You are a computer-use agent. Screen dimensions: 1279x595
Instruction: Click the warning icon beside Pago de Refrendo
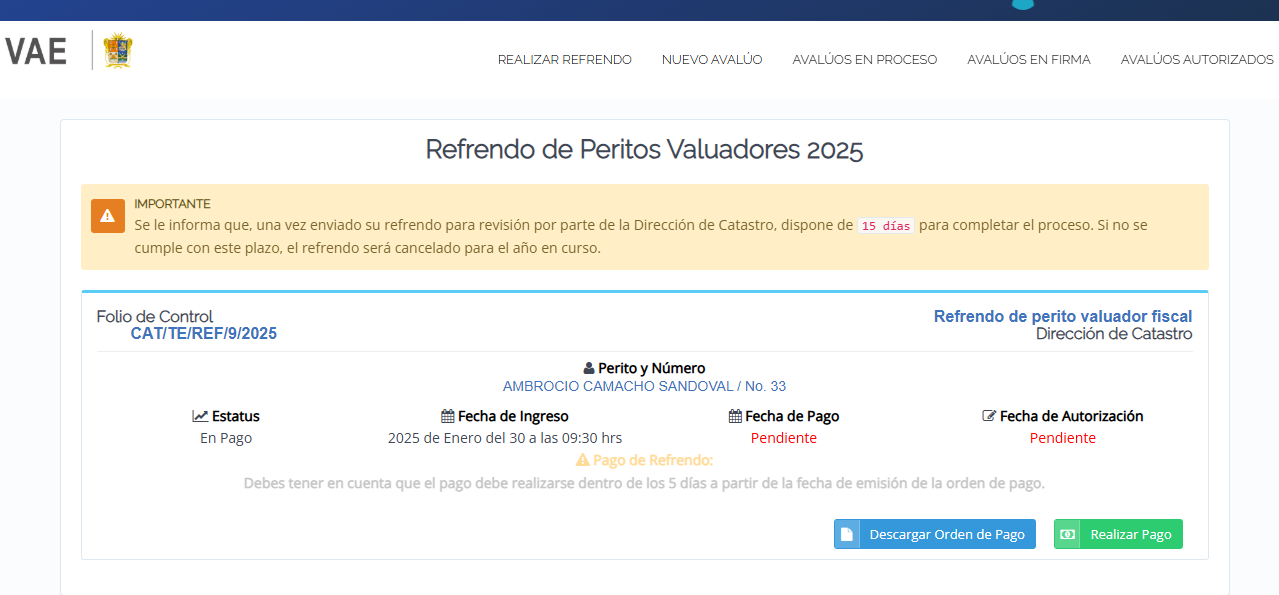[x=582, y=460]
